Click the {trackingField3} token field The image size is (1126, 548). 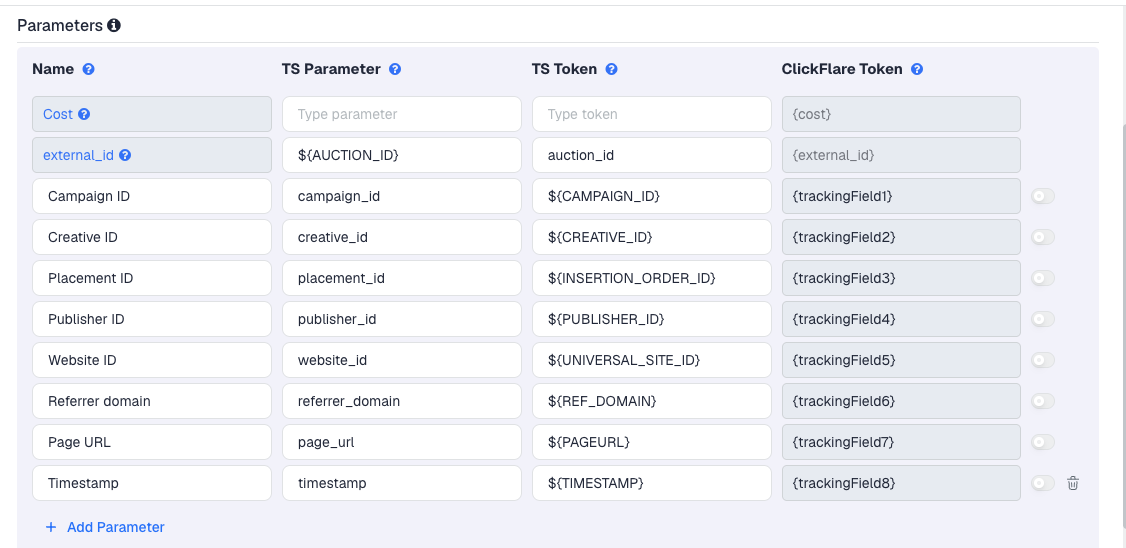point(901,278)
